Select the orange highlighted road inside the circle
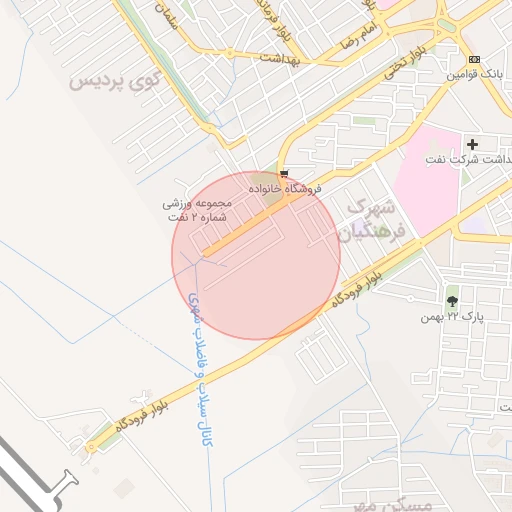The width and height of the screenshot is (512, 512). pos(246,227)
